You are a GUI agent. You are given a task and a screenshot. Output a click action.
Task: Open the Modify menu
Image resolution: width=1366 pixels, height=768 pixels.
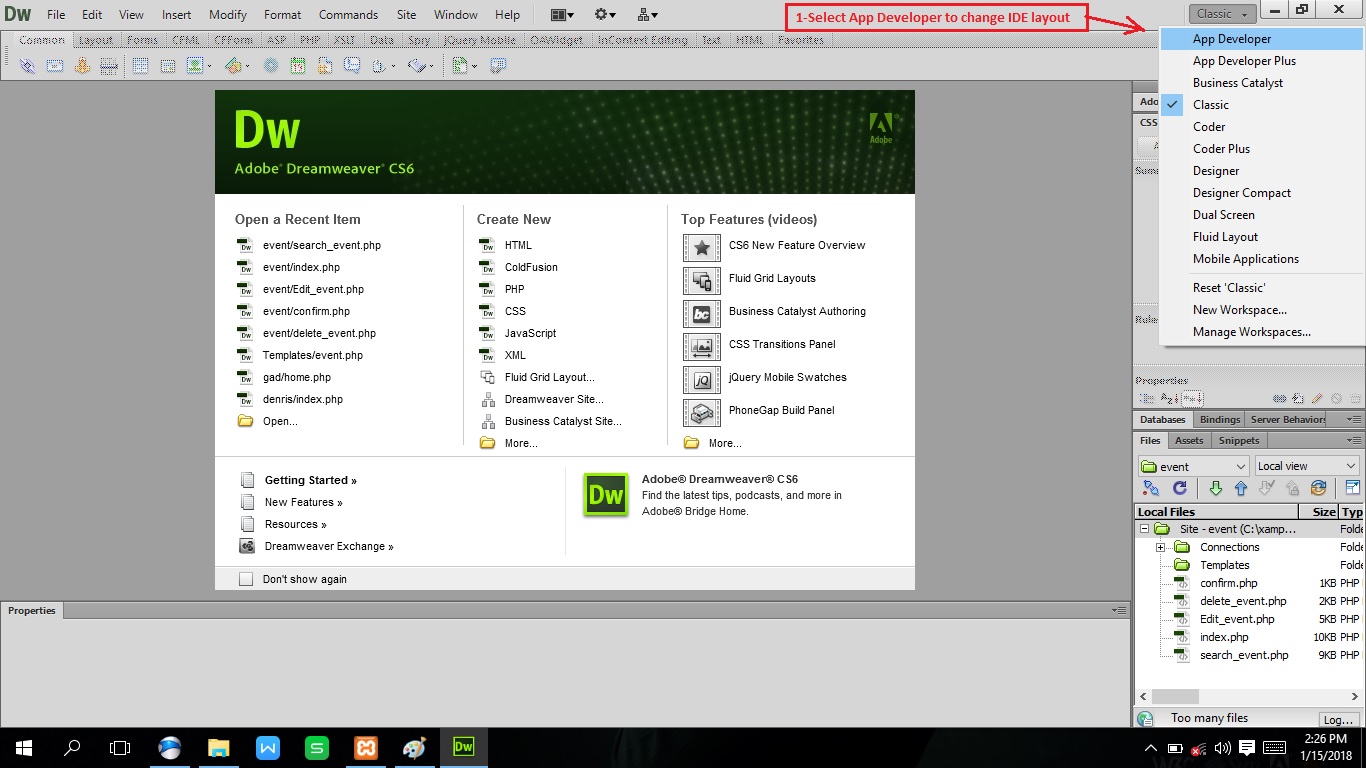[228, 15]
